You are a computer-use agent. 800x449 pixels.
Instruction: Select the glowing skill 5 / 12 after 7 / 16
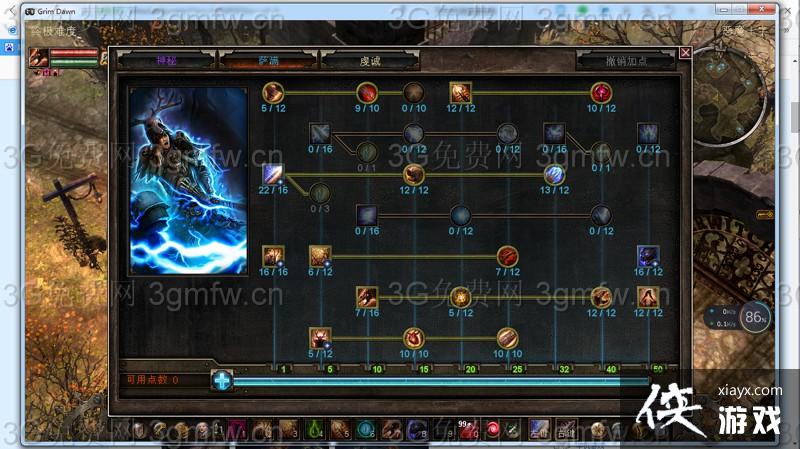click(x=461, y=297)
